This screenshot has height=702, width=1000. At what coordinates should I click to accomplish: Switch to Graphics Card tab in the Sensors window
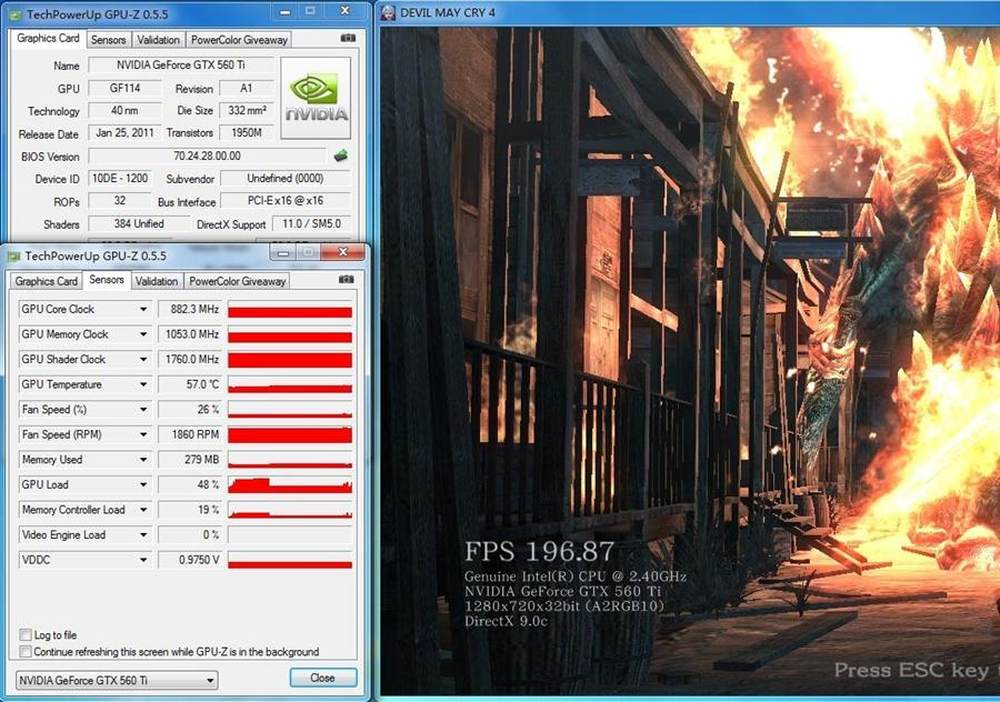tap(46, 281)
